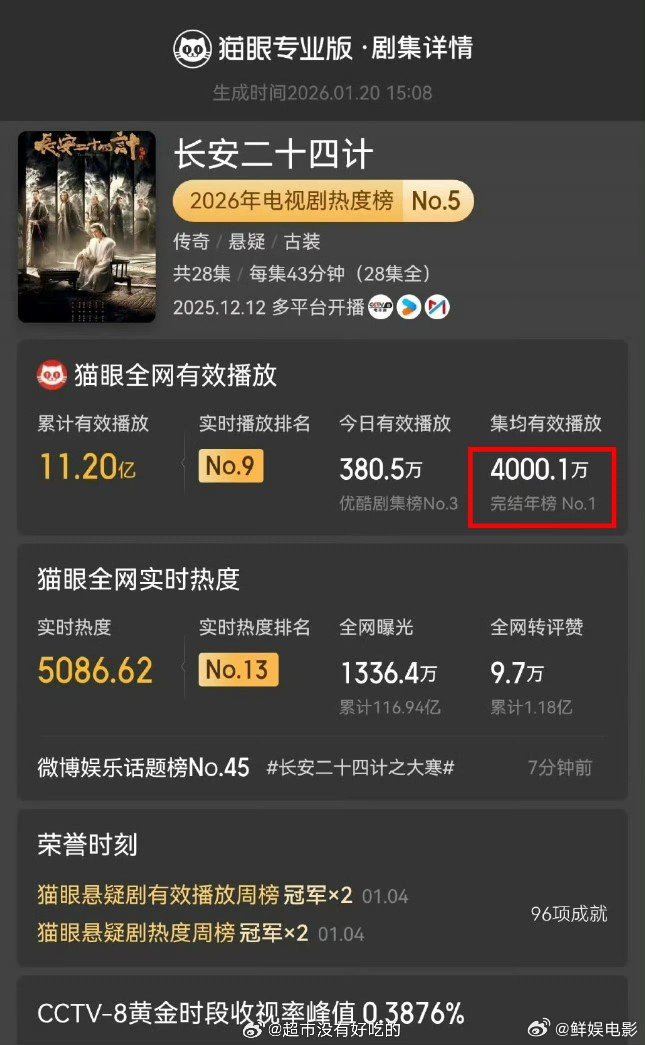Select the 实时播放排名 No.9 badge
This screenshot has width=645, height=1045.
point(231,466)
